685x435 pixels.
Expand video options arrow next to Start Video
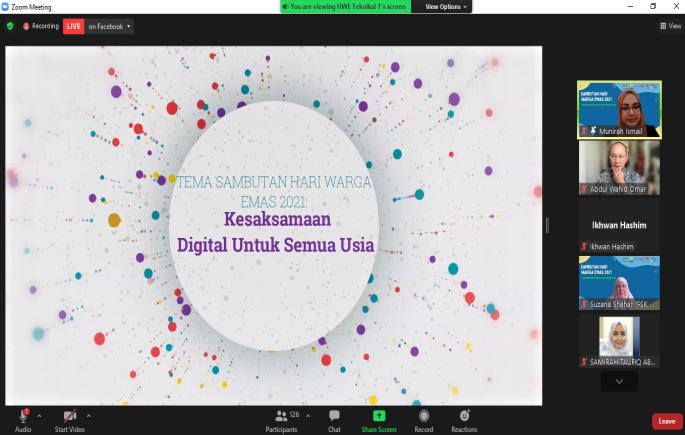tap(89, 414)
